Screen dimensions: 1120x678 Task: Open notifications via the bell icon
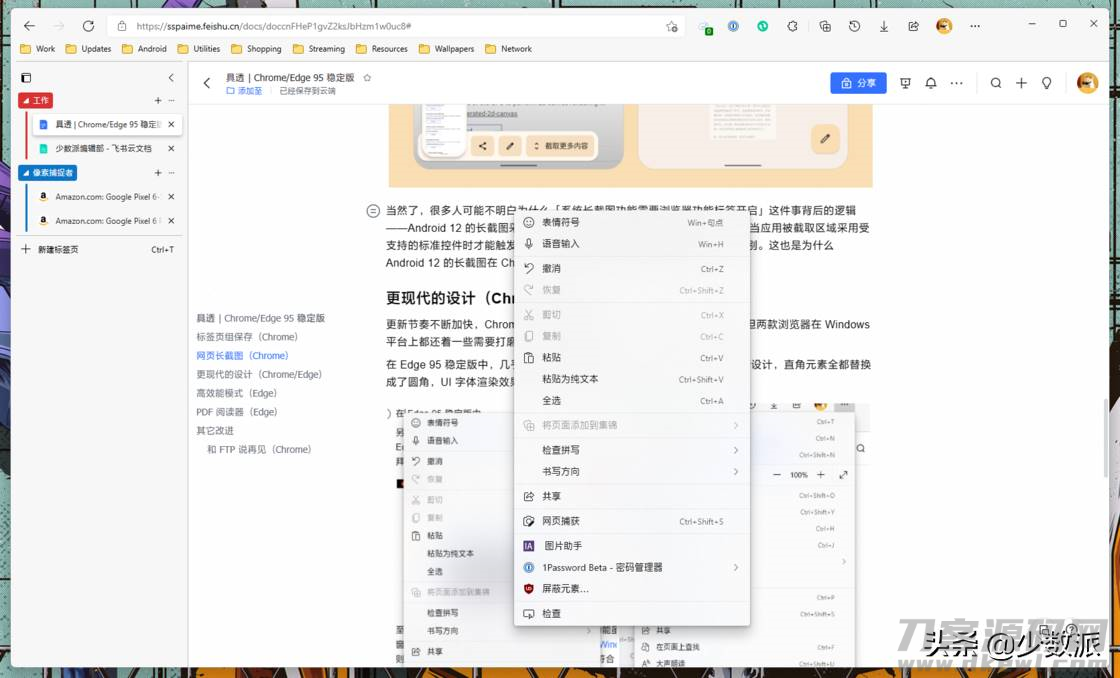tap(931, 83)
